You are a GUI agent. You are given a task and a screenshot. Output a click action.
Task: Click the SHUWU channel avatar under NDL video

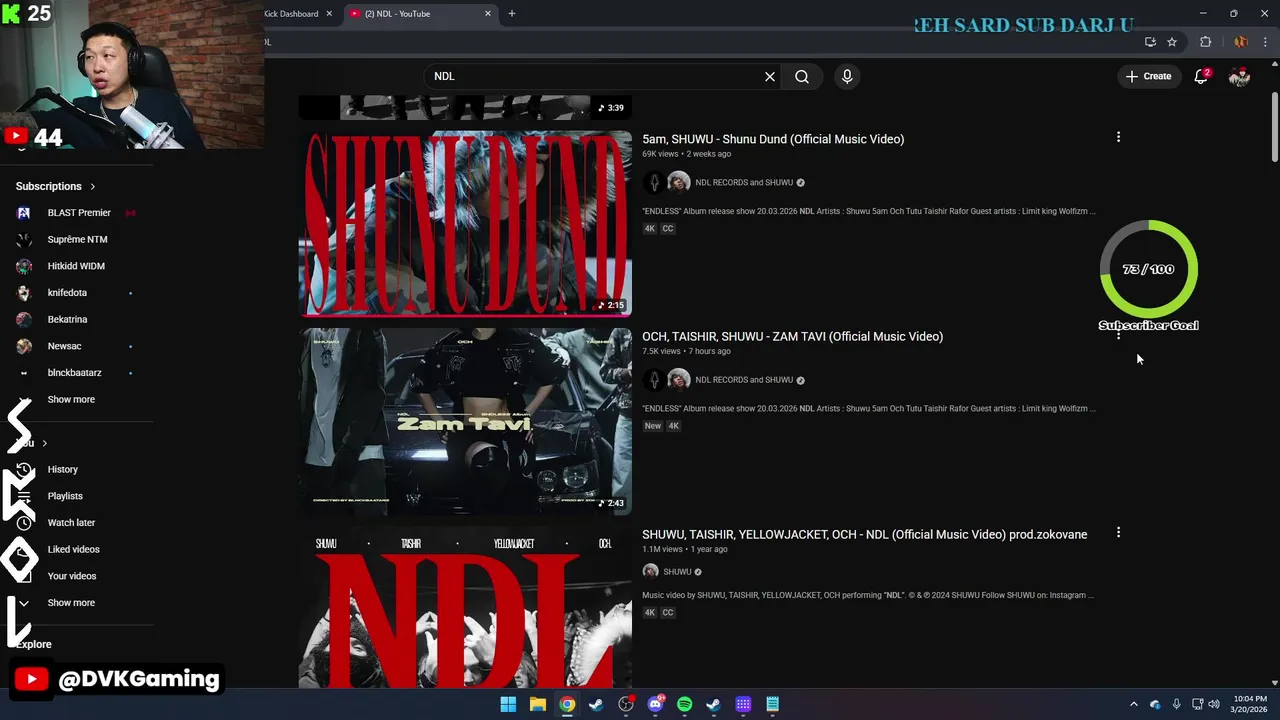click(650, 571)
